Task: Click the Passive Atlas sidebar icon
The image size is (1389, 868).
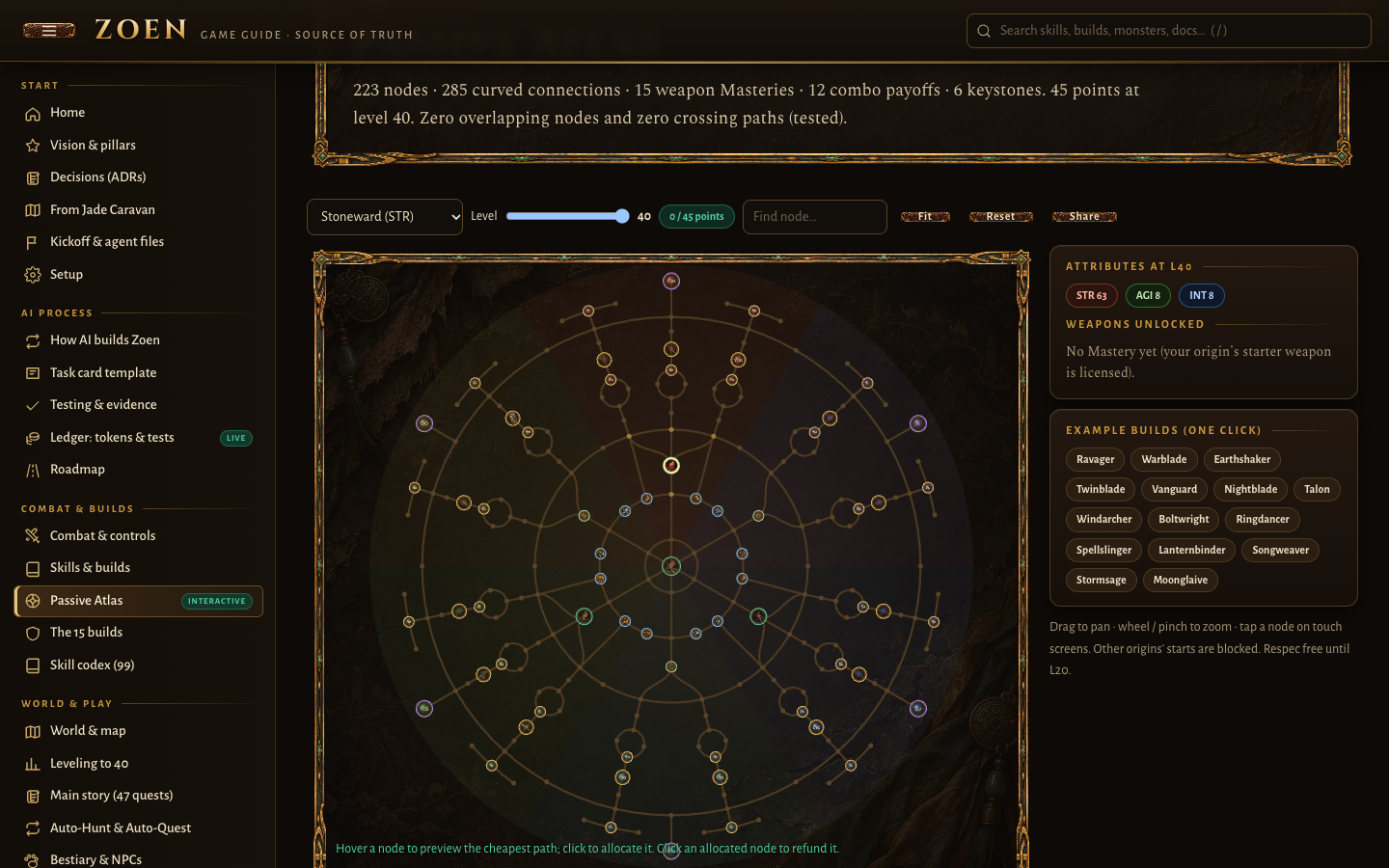Action: click(33, 601)
